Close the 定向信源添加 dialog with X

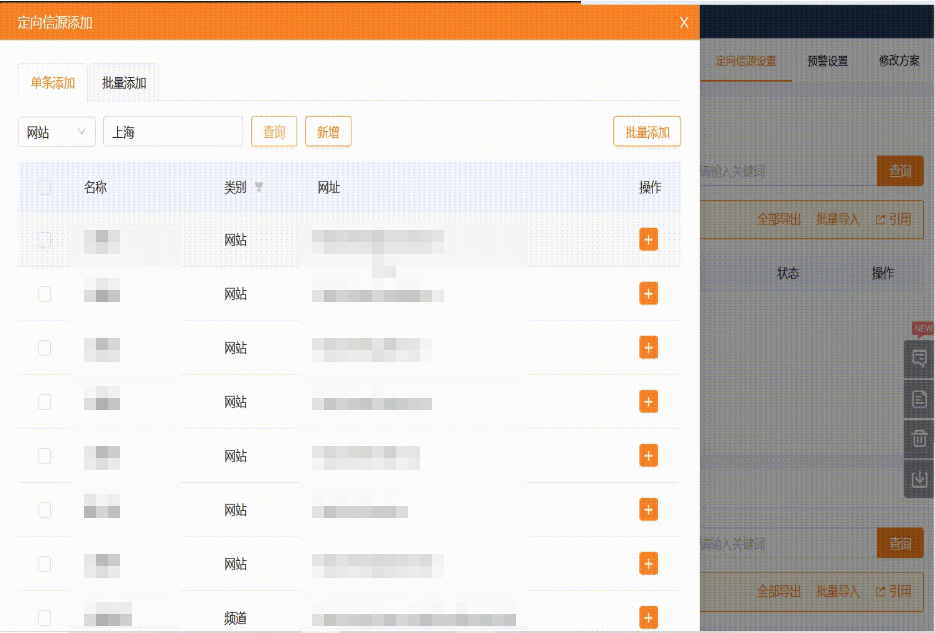click(684, 22)
